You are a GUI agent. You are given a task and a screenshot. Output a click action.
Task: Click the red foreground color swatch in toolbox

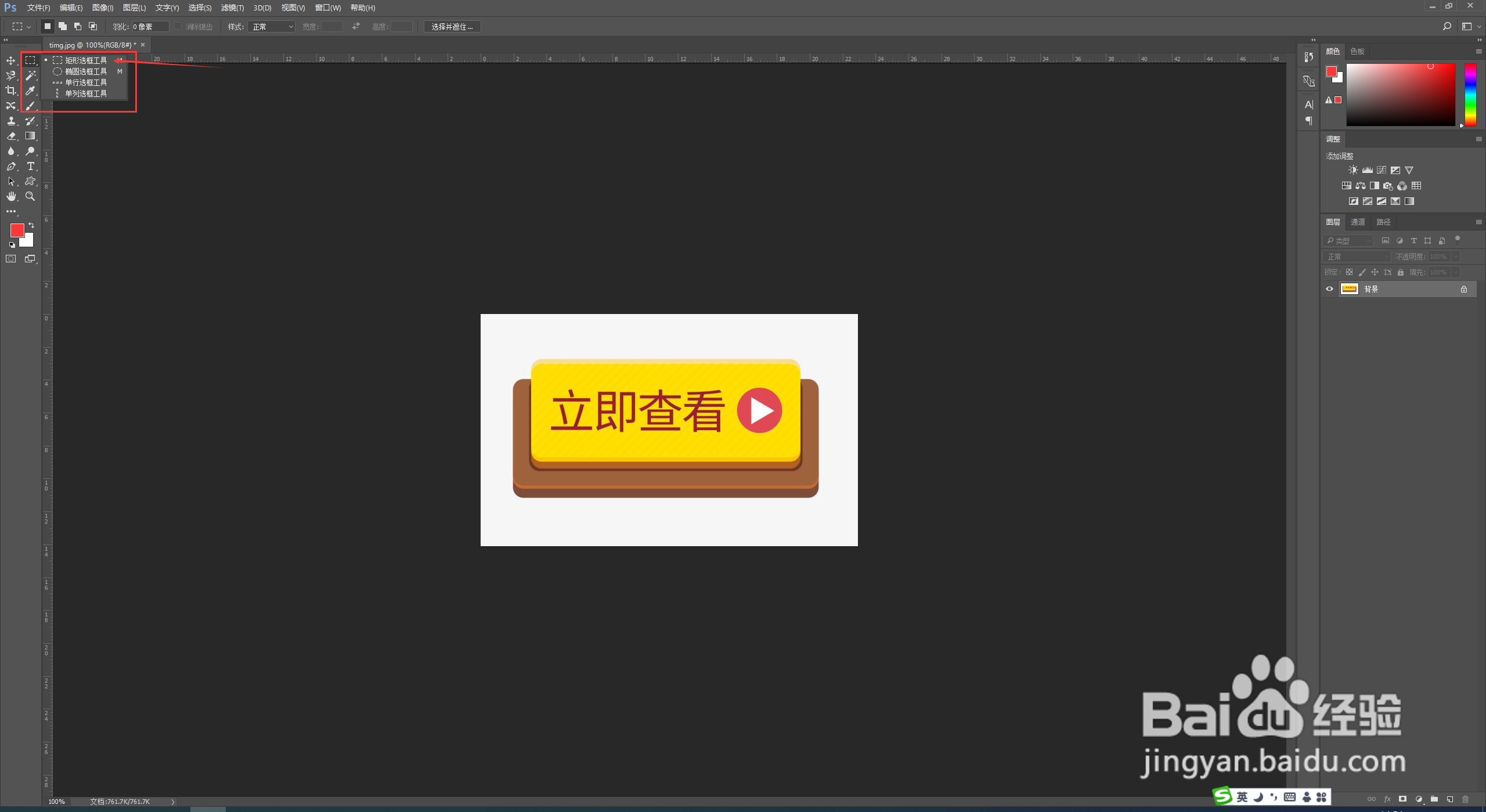pyautogui.click(x=16, y=230)
